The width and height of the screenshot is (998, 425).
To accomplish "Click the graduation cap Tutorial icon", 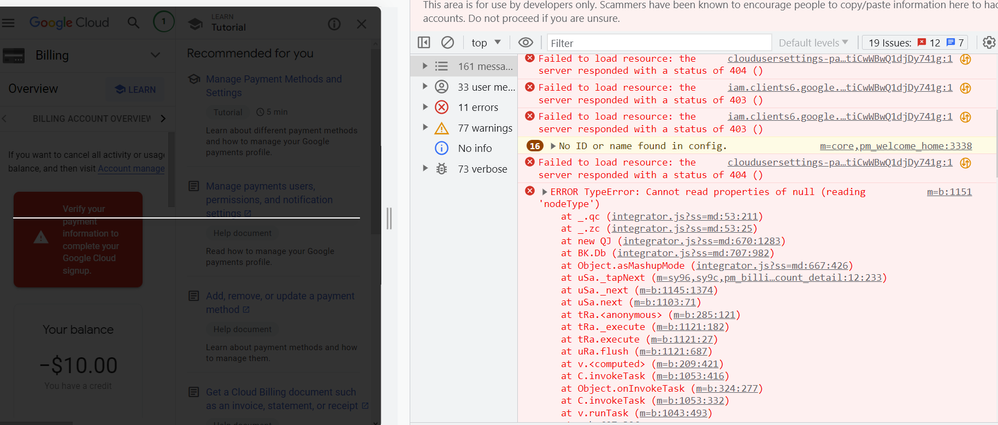I will tap(196, 24).
